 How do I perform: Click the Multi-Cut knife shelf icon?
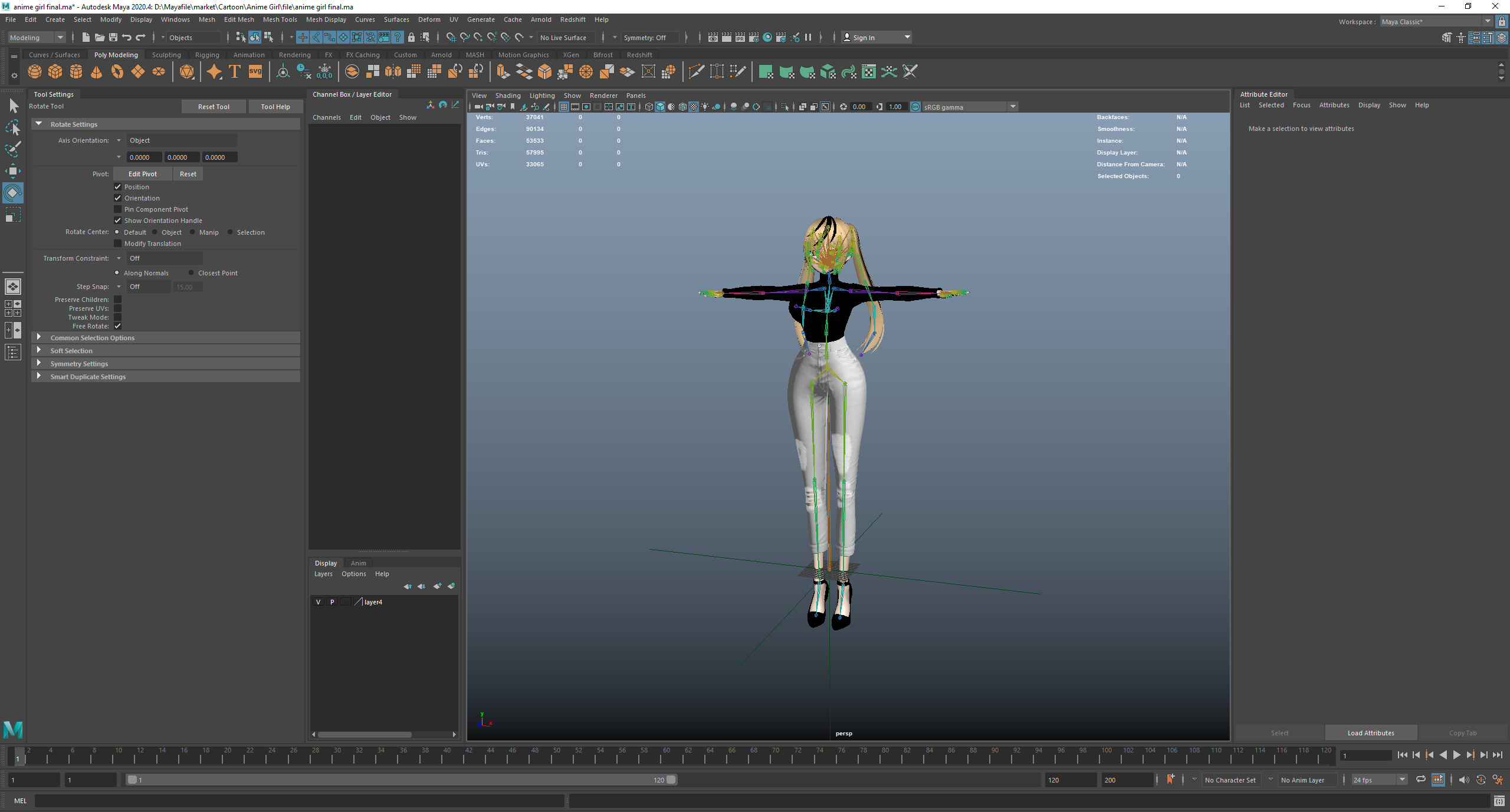(x=696, y=72)
